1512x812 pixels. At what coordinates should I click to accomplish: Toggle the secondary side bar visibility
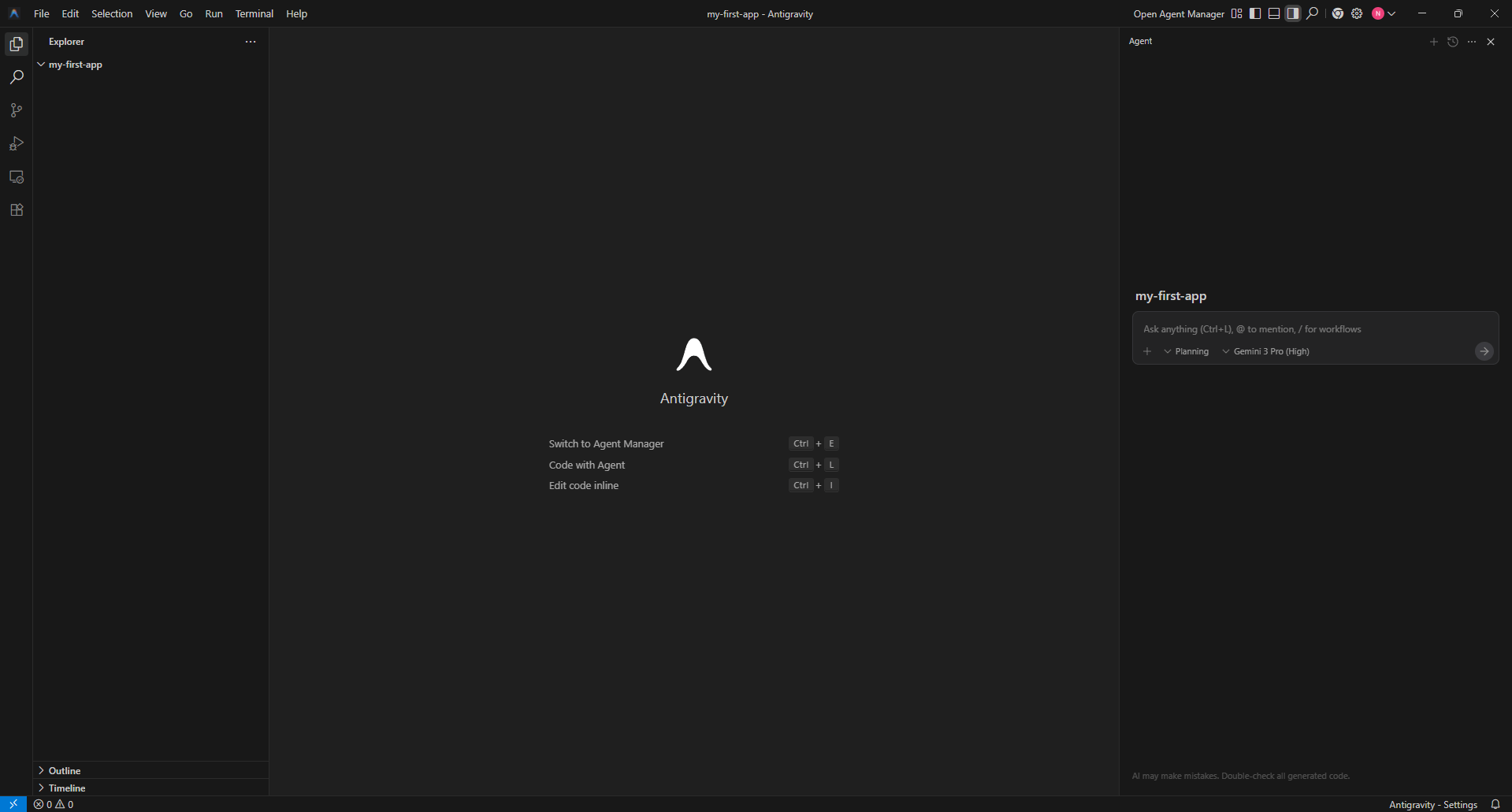1292,13
